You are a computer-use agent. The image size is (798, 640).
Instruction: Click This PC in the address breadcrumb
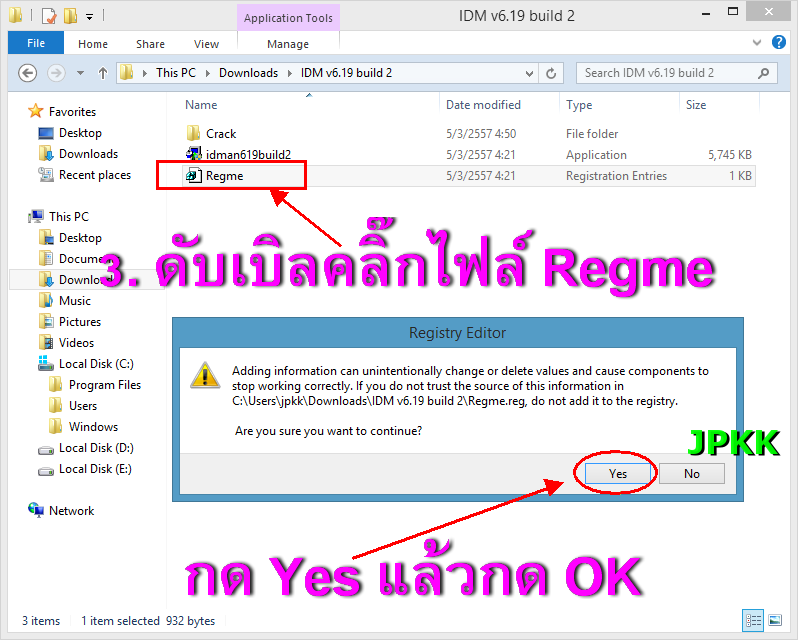pyautogui.click(x=176, y=73)
